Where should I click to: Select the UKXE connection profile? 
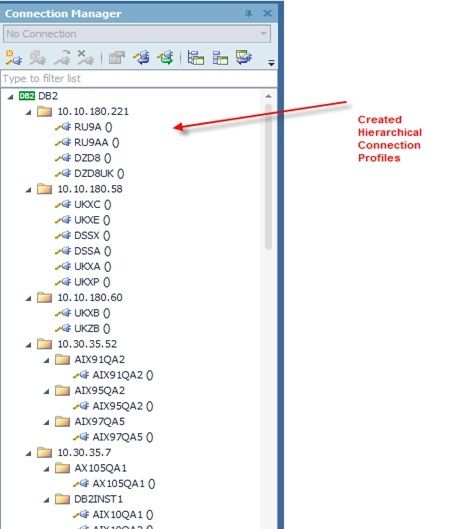(x=92, y=220)
